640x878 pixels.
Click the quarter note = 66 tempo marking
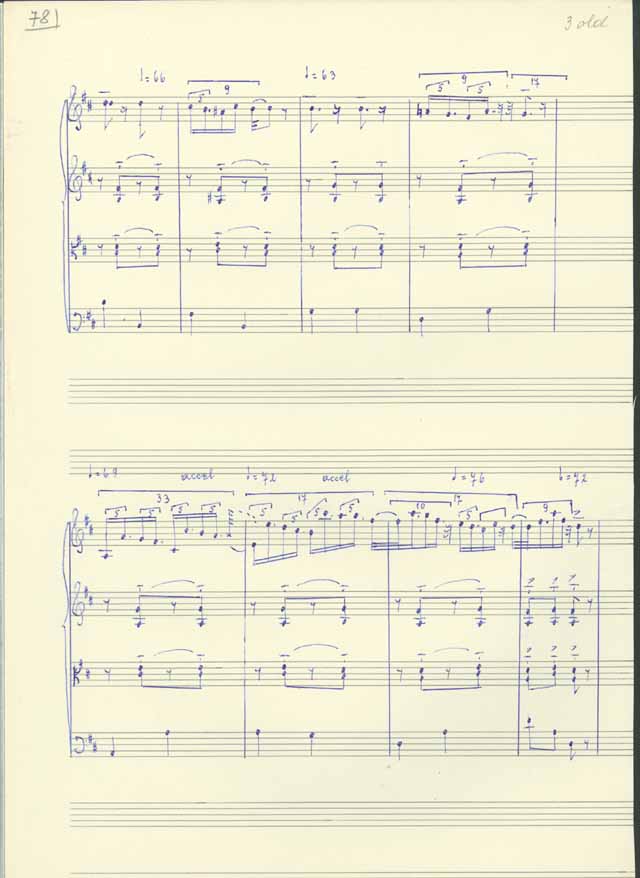(152, 77)
